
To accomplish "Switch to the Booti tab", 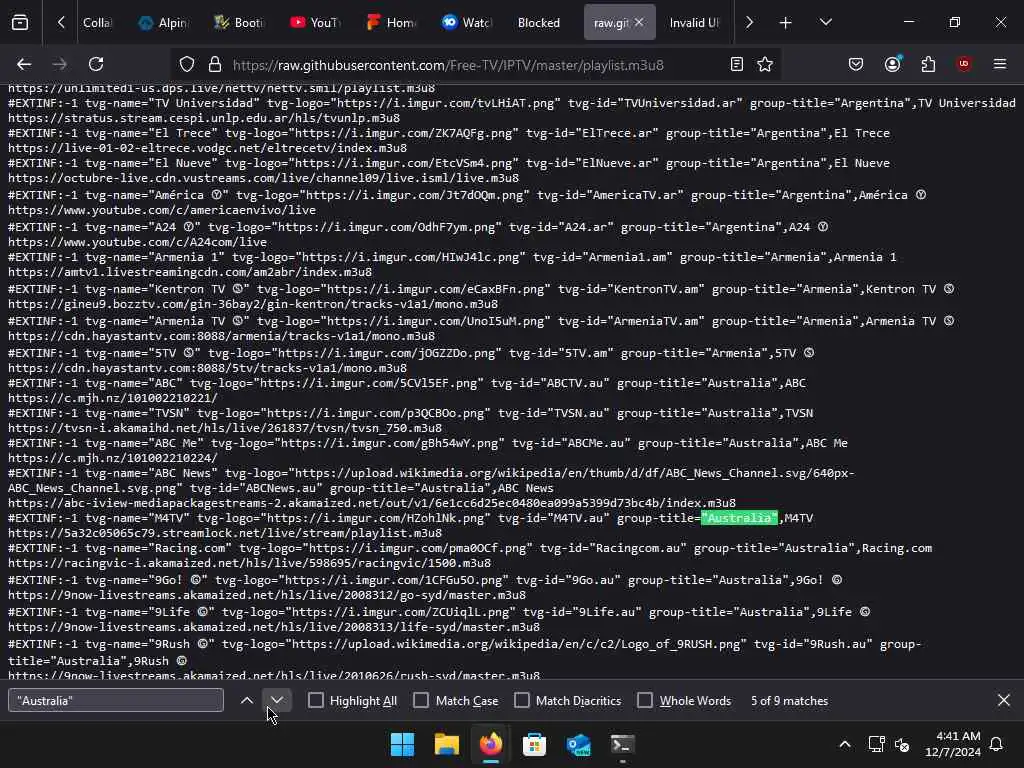I will click(x=239, y=22).
